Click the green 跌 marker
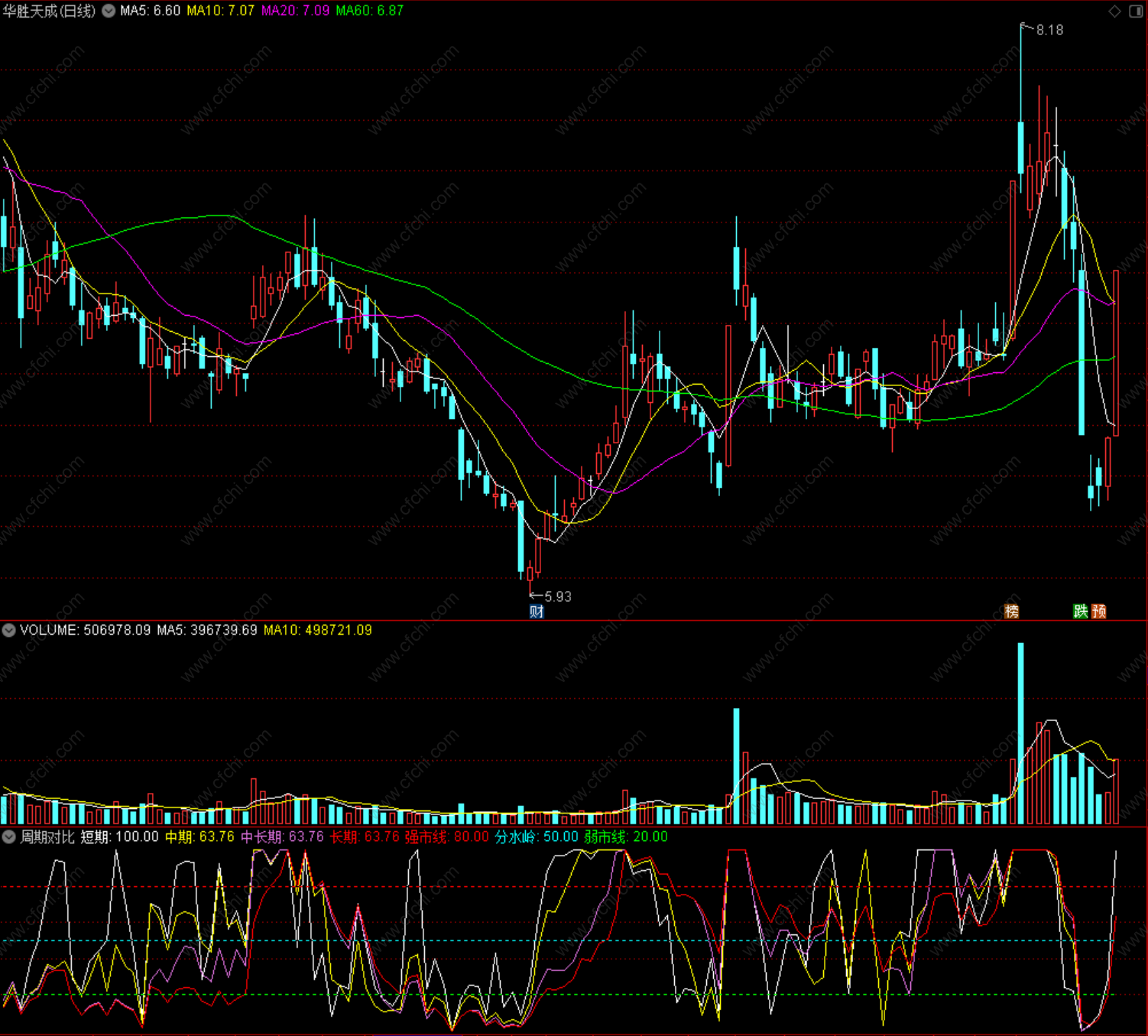The width and height of the screenshot is (1148, 1036). pyautogui.click(x=1080, y=611)
